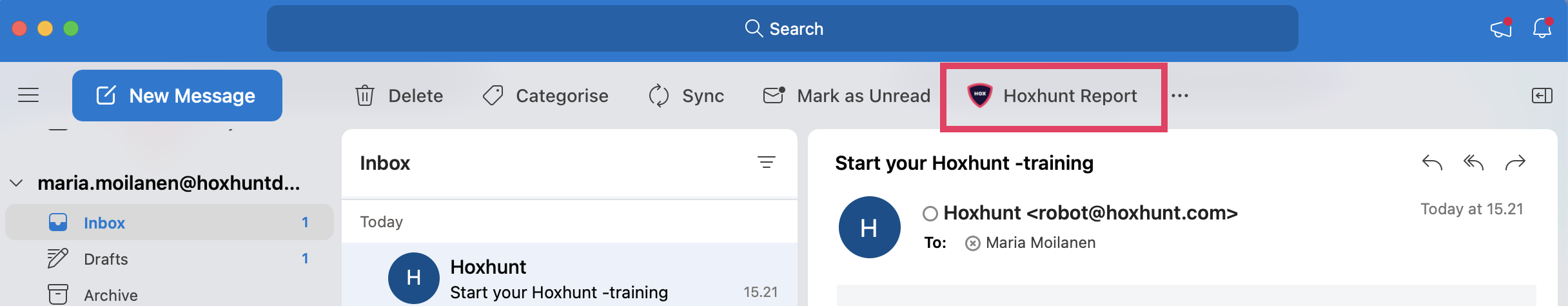Reply to the email
This screenshot has height=306, width=1568.
click(1432, 163)
